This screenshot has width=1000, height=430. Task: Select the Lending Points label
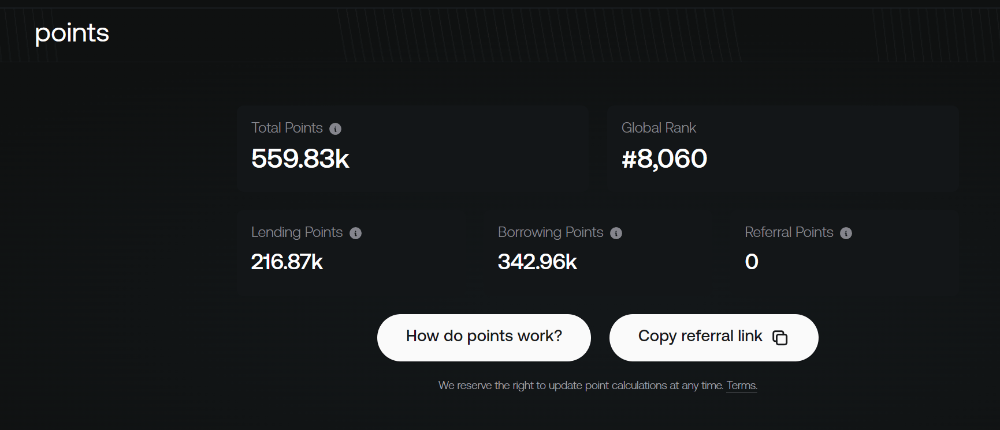pyautogui.click(x=297, y=232)
